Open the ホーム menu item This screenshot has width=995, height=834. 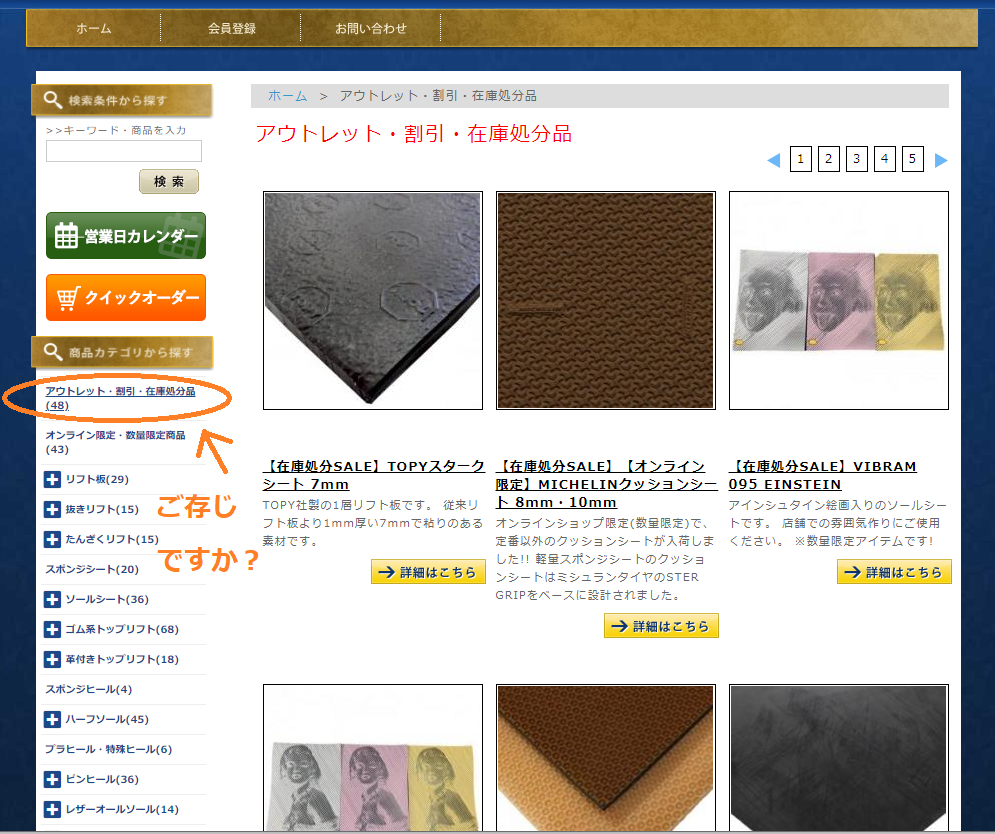coord(94,29)
